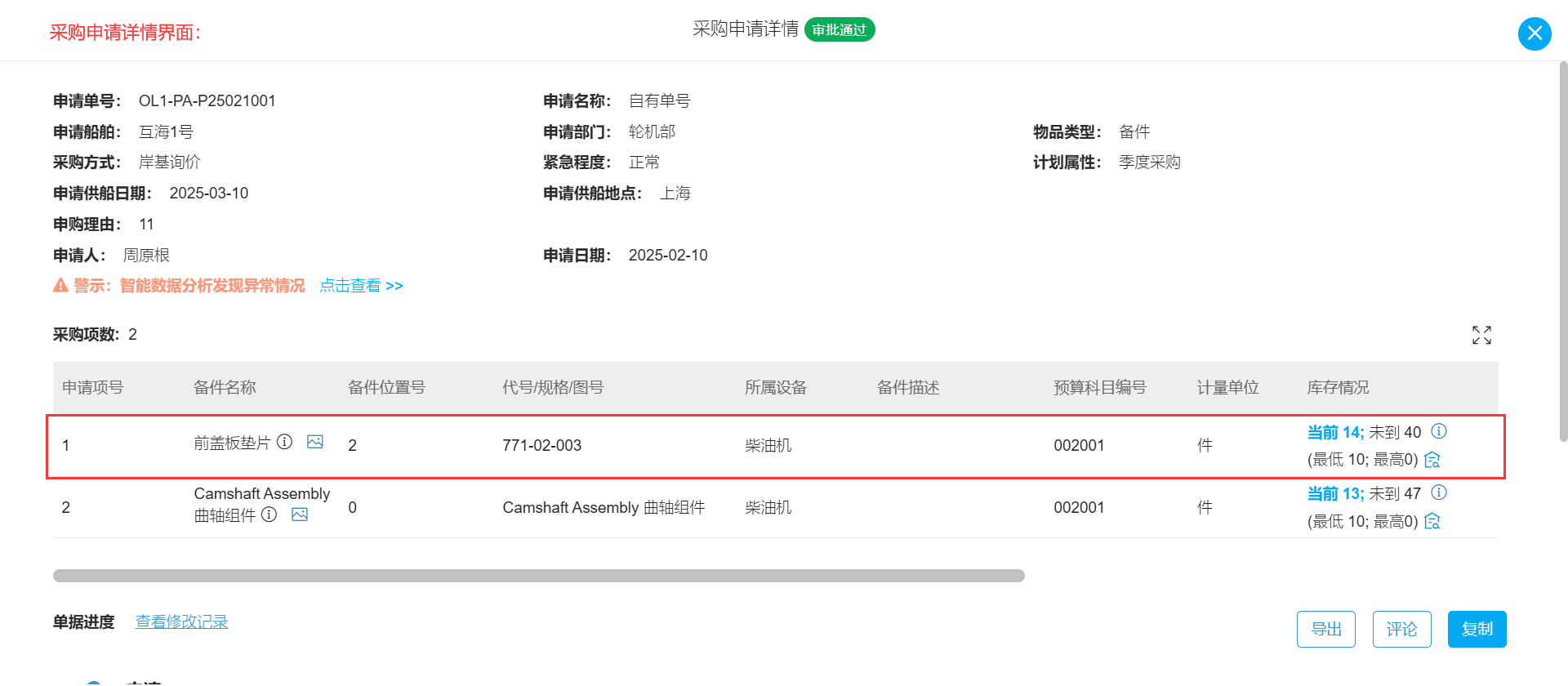Click 季度采购 plan attribute value
The image size is (1568, 686).
pyautogui.click(x=1150, y=162)
